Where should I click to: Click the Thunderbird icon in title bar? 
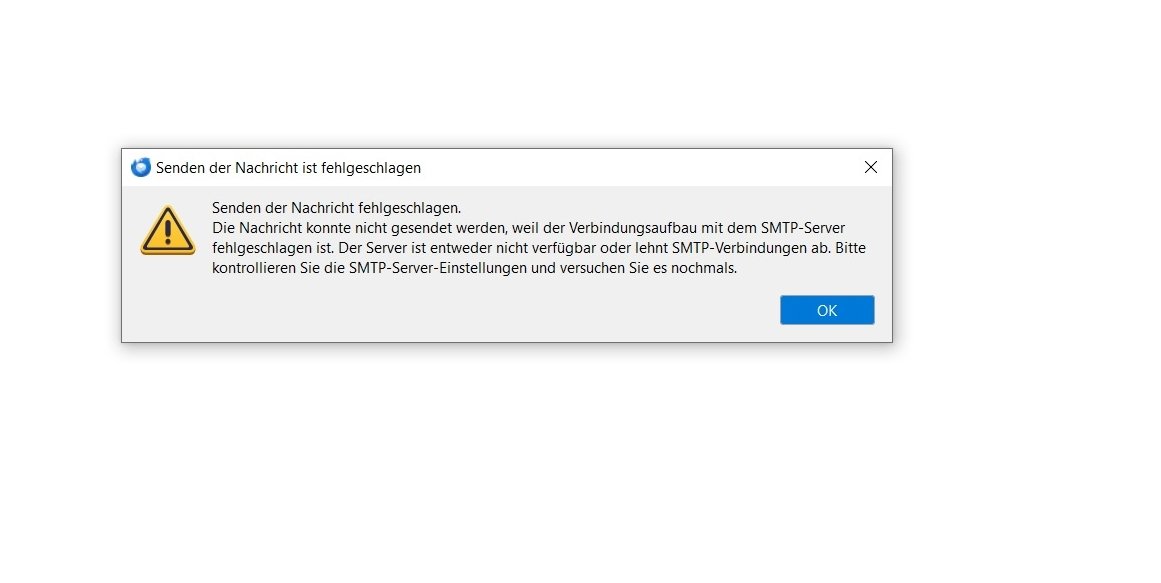click(x=141, y=167)
